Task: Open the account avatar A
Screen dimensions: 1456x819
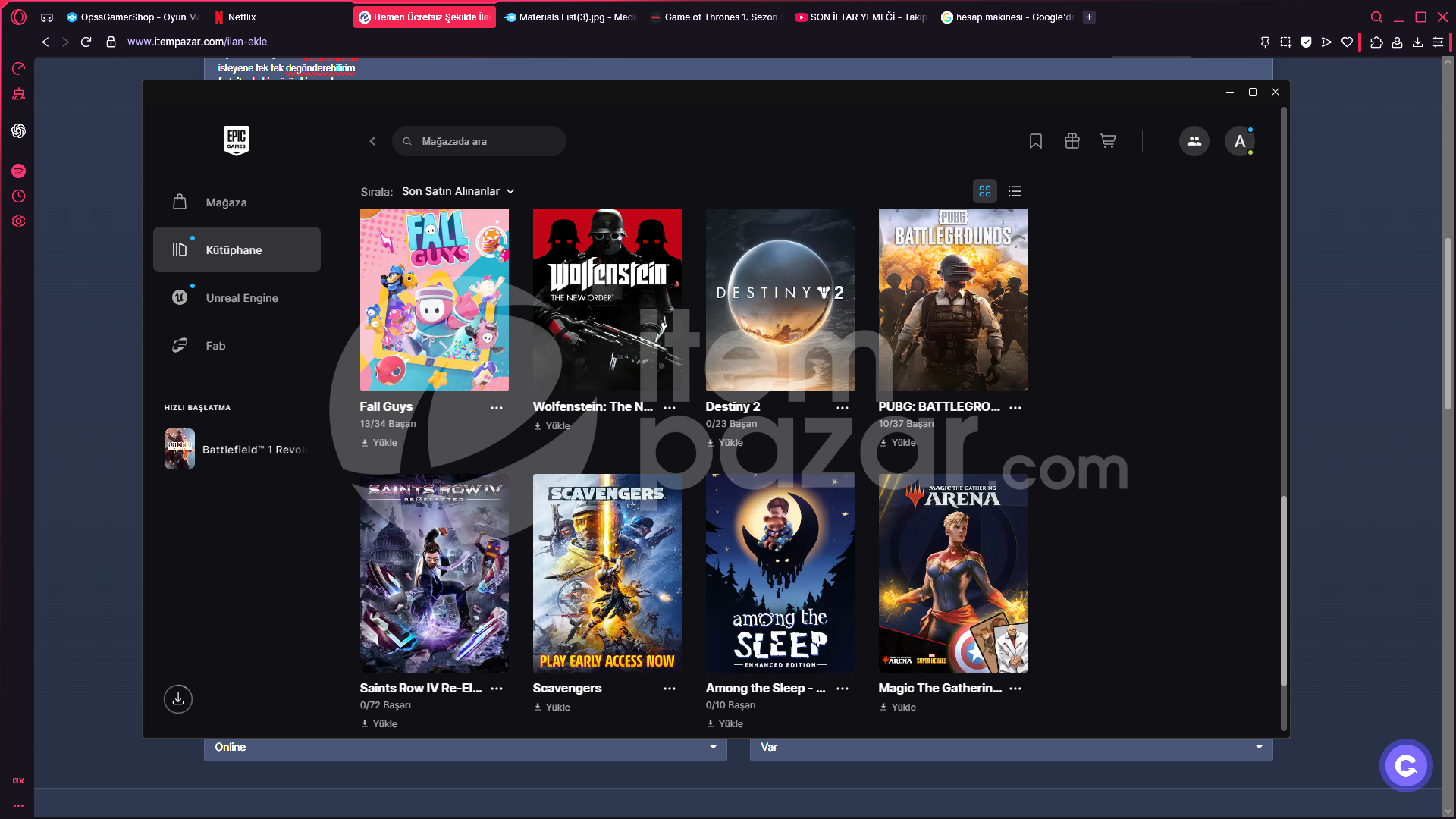Action: tap(1240, 141)
